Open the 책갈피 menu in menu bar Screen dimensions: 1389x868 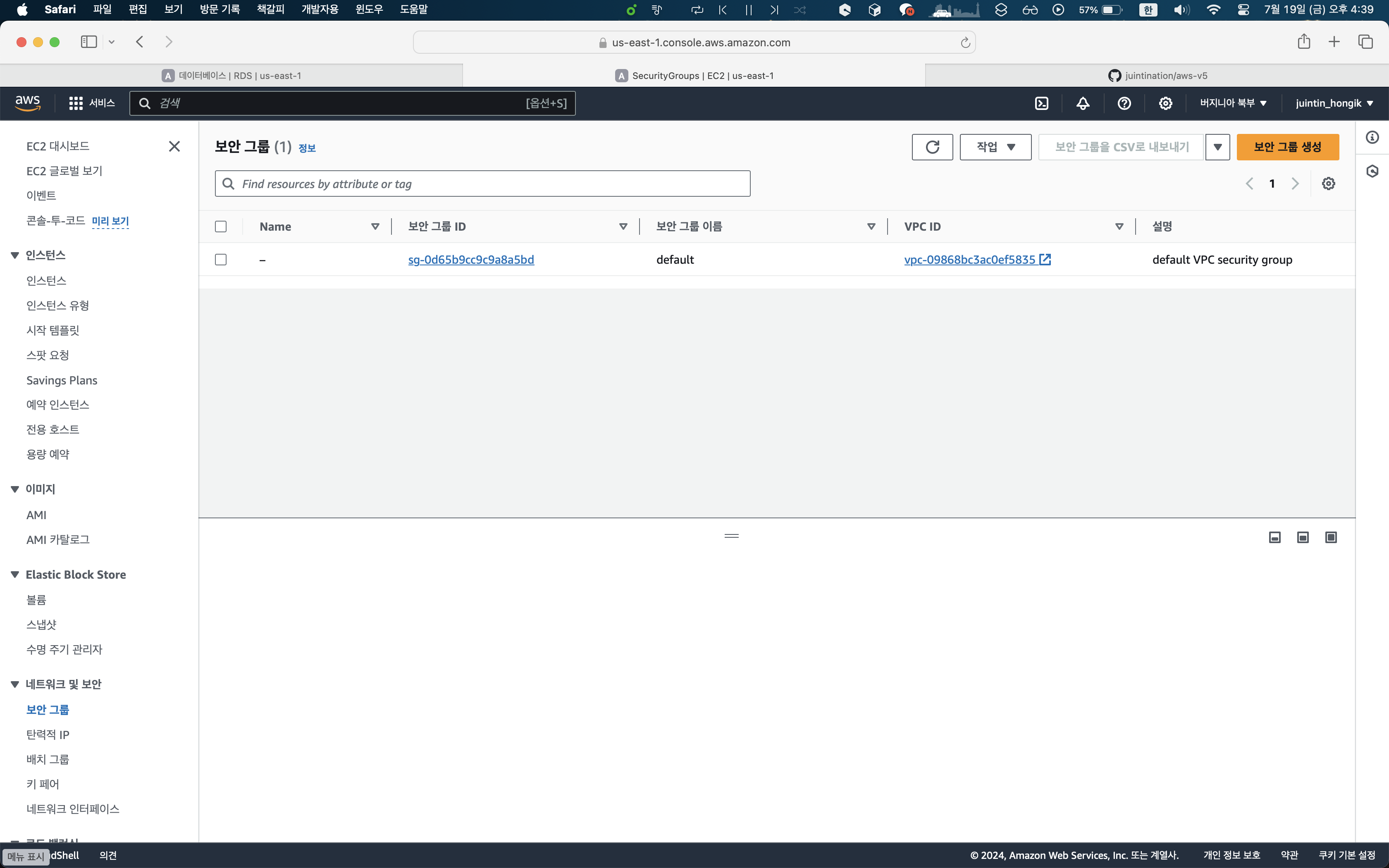pyautogui.click(x=270, y=9)
